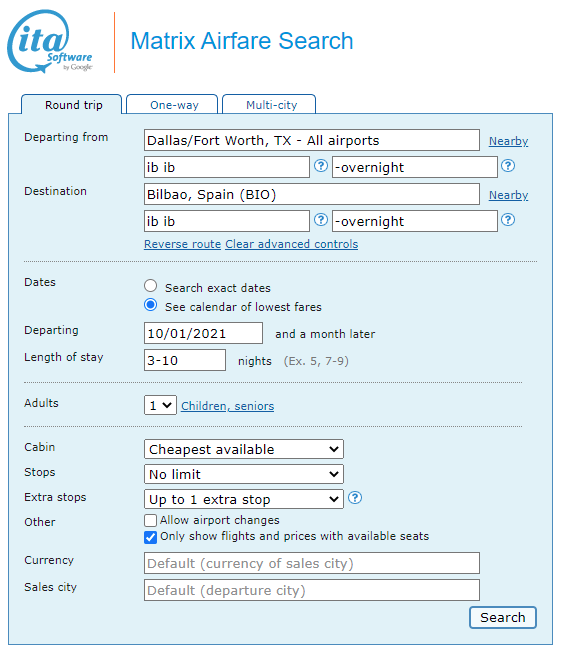This screenshot has height=657, width=572.
Task: Switch to the Multi-city tab
Action: point(269,104)
